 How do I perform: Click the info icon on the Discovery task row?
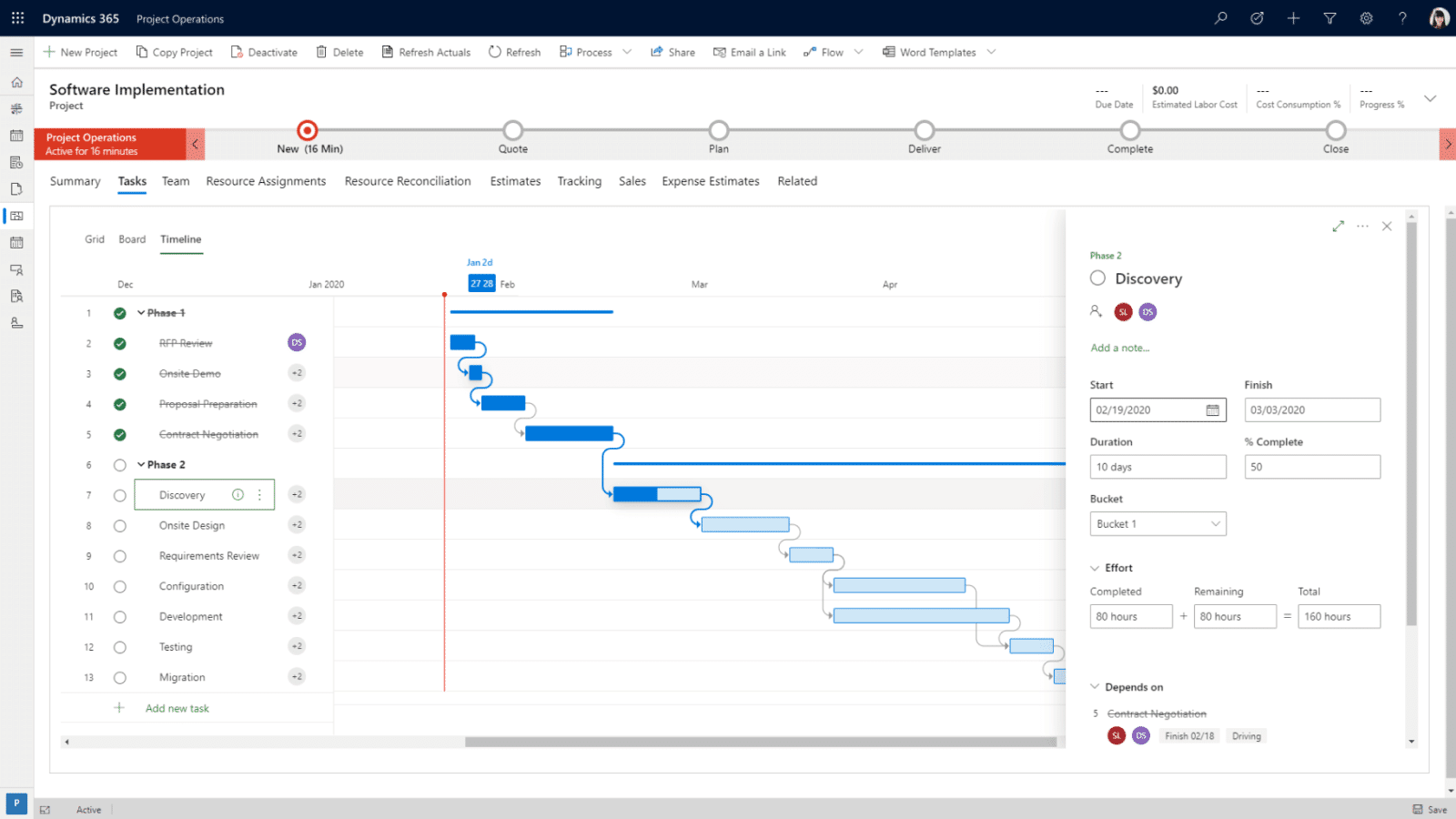coord(237,494)
